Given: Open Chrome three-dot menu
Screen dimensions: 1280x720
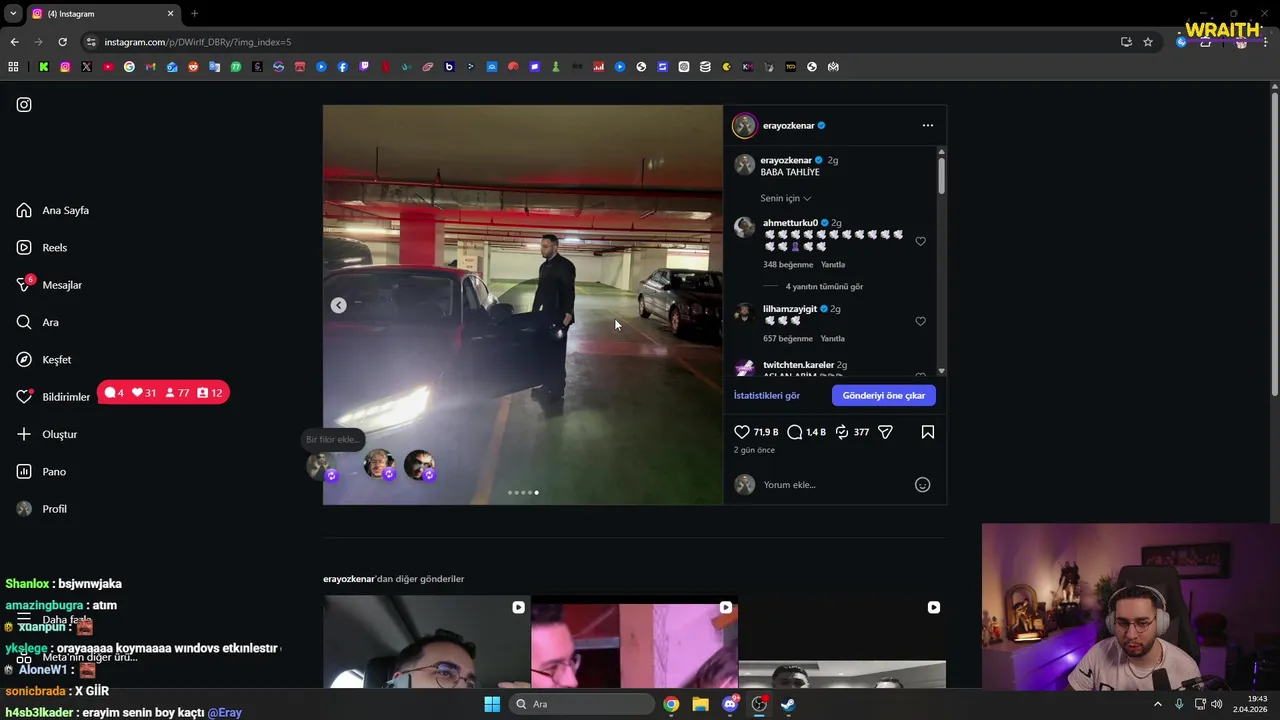Looking at the screenshot, I should [x=1265, y=42].
